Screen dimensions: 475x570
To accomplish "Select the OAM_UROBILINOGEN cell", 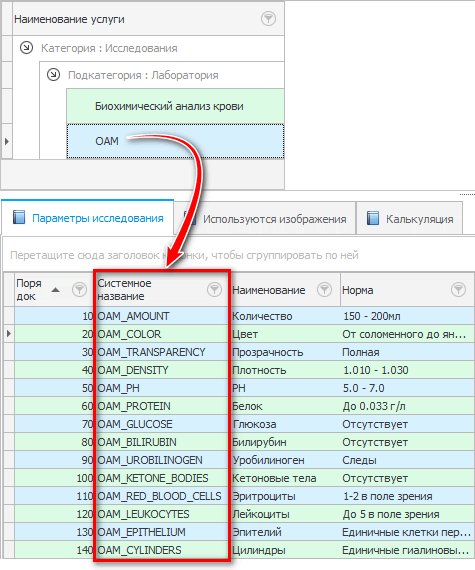I will pyautogui.click(x=162, y=460).
